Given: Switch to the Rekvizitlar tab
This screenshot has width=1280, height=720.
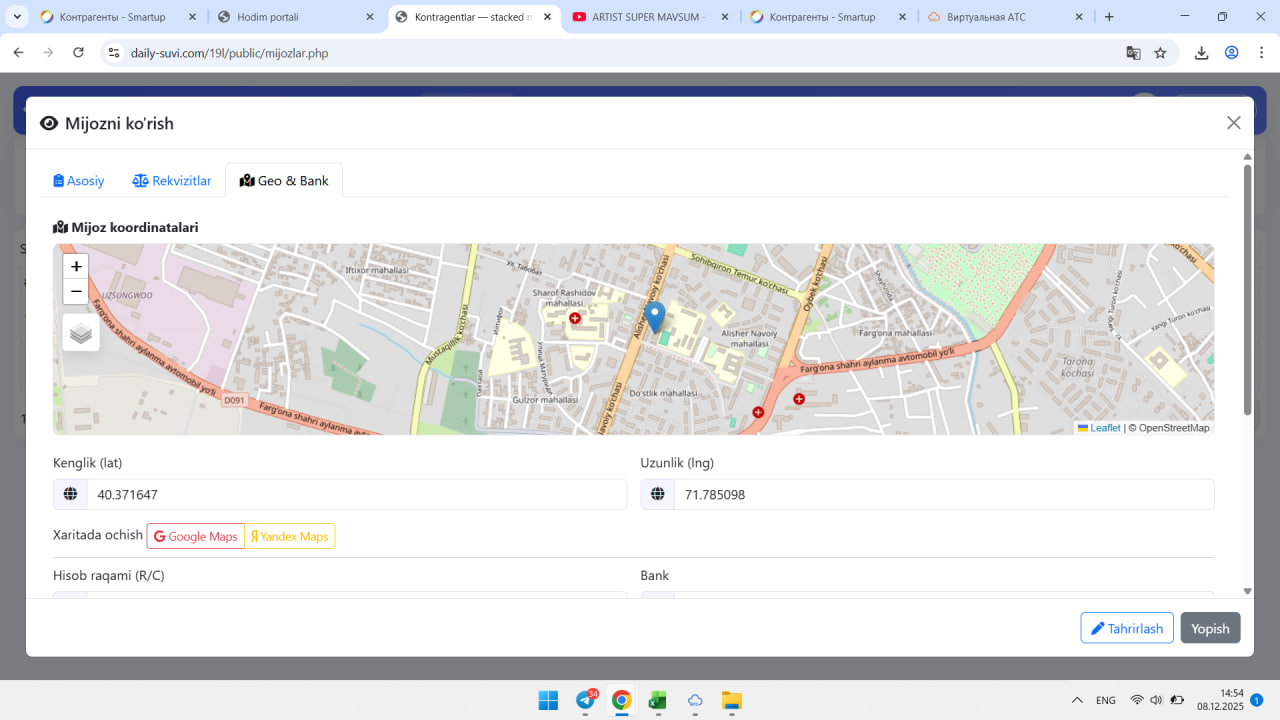Looking at the screenshot, I should [172, 181].
